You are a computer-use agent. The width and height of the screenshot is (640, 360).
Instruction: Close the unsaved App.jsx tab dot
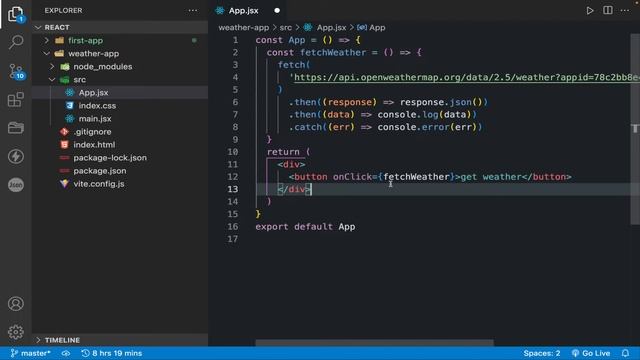point(277,11)
